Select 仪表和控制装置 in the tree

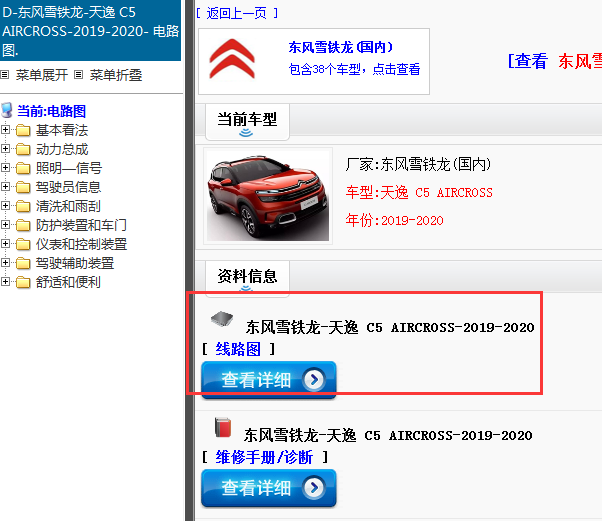point(81,244)
